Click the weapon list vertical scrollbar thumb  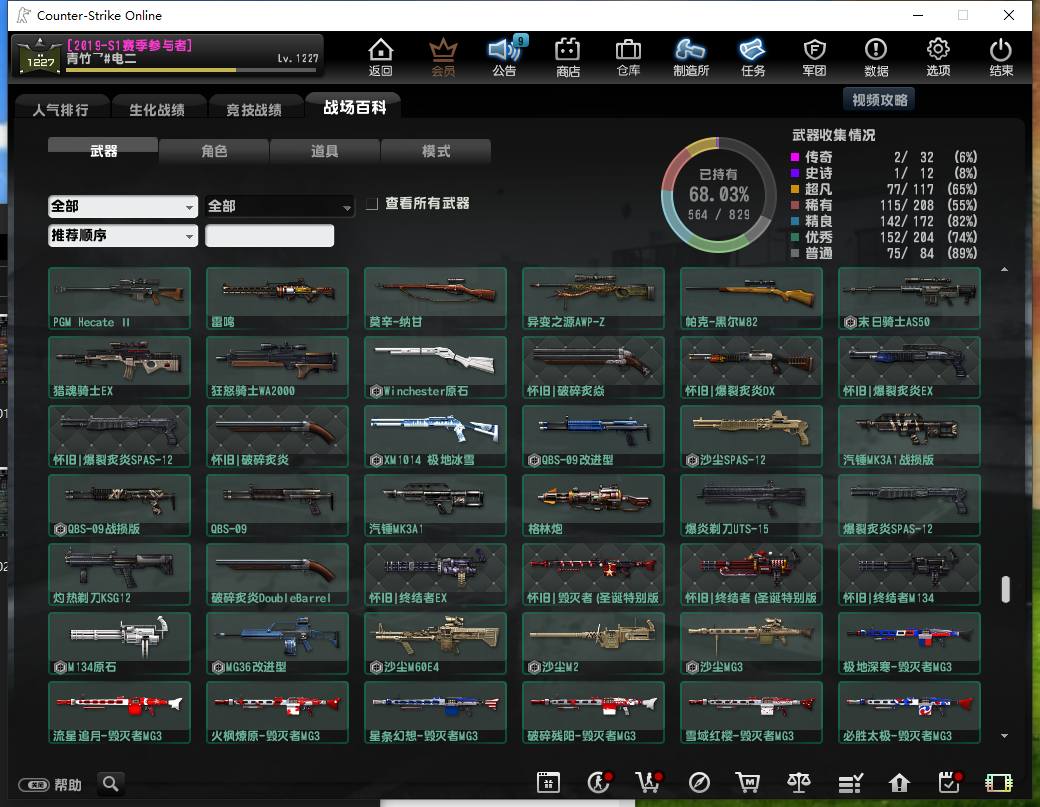point(1006,589)
